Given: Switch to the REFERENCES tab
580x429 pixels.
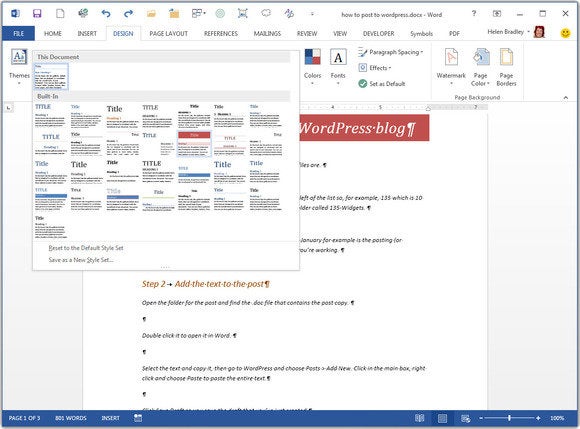Looking at the screenshot, I should point(221,33).
